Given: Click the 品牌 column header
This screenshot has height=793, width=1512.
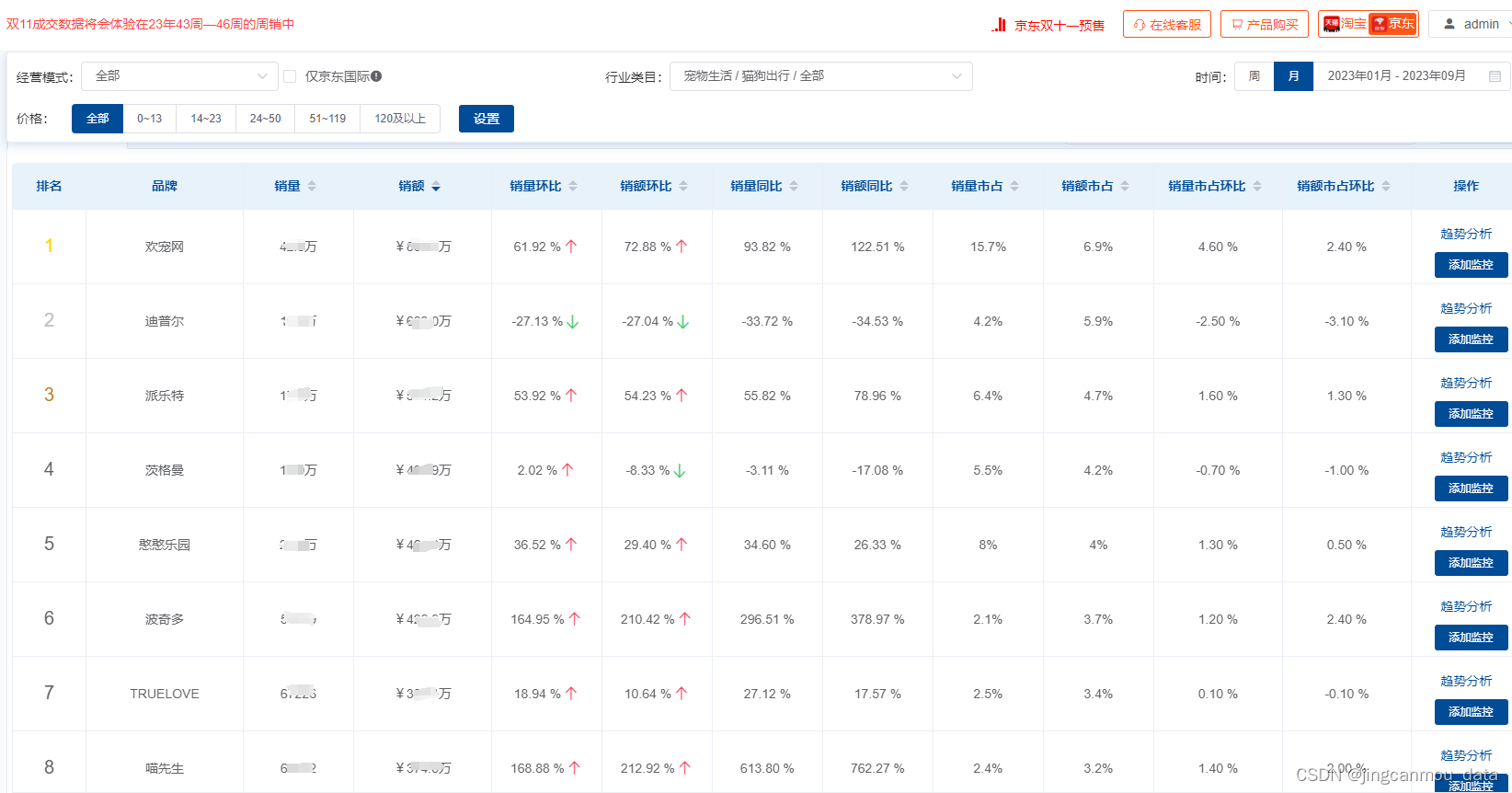Looking at the screenshot, I should pyautogui.click(x=165, y=186).
